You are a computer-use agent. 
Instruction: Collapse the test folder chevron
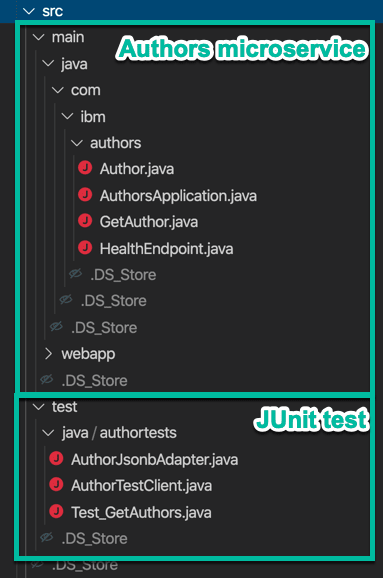click(x=38, y=407)
